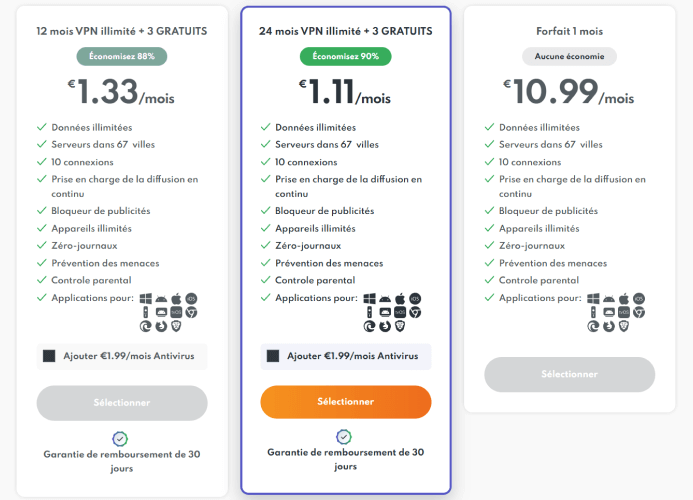Click the refund guarantee shield under the 24-month plan
The height and width of the screenshot is (500, 693).
click(x=344, y=437)
